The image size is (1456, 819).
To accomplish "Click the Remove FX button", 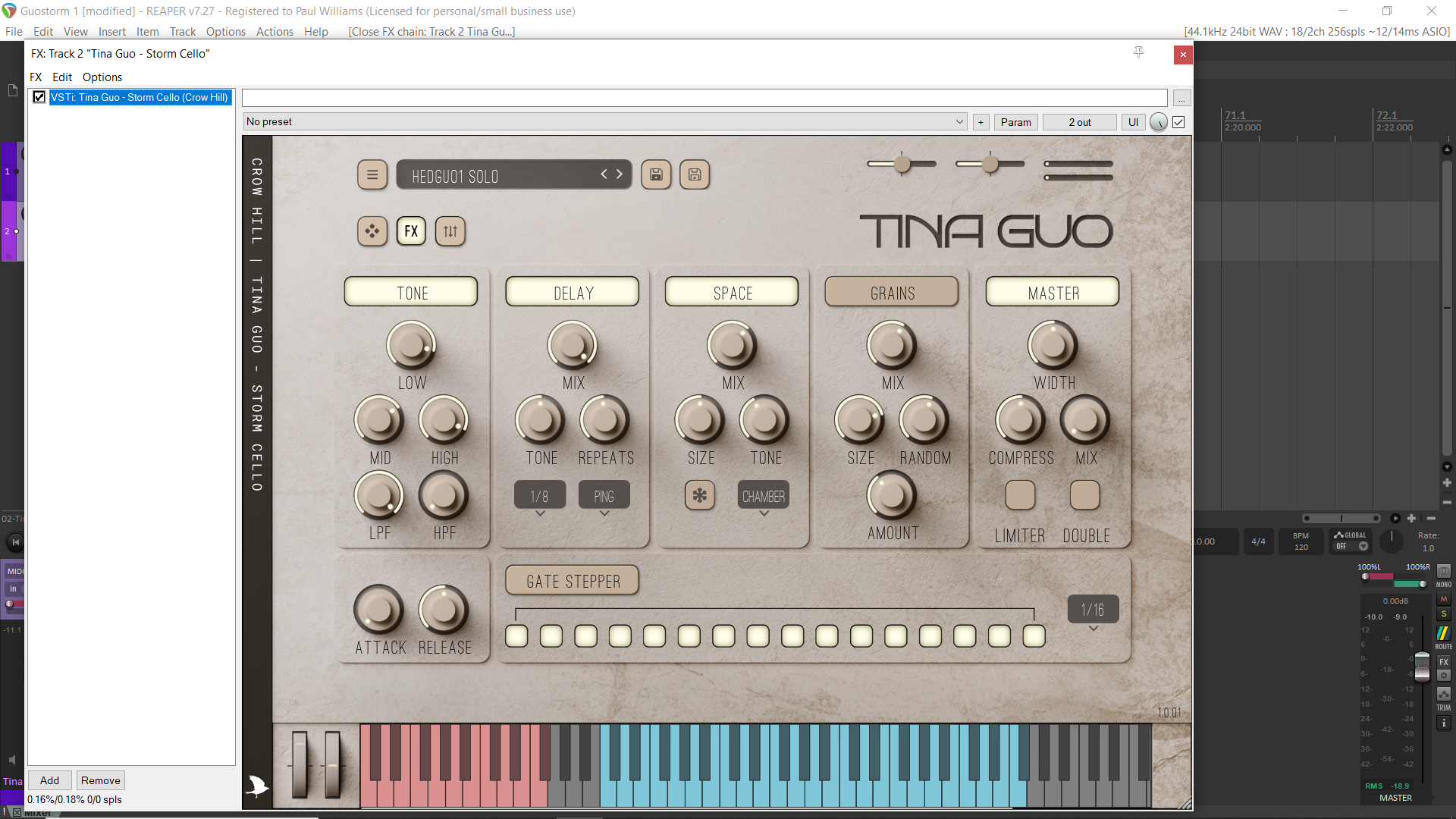I will 100,780.
